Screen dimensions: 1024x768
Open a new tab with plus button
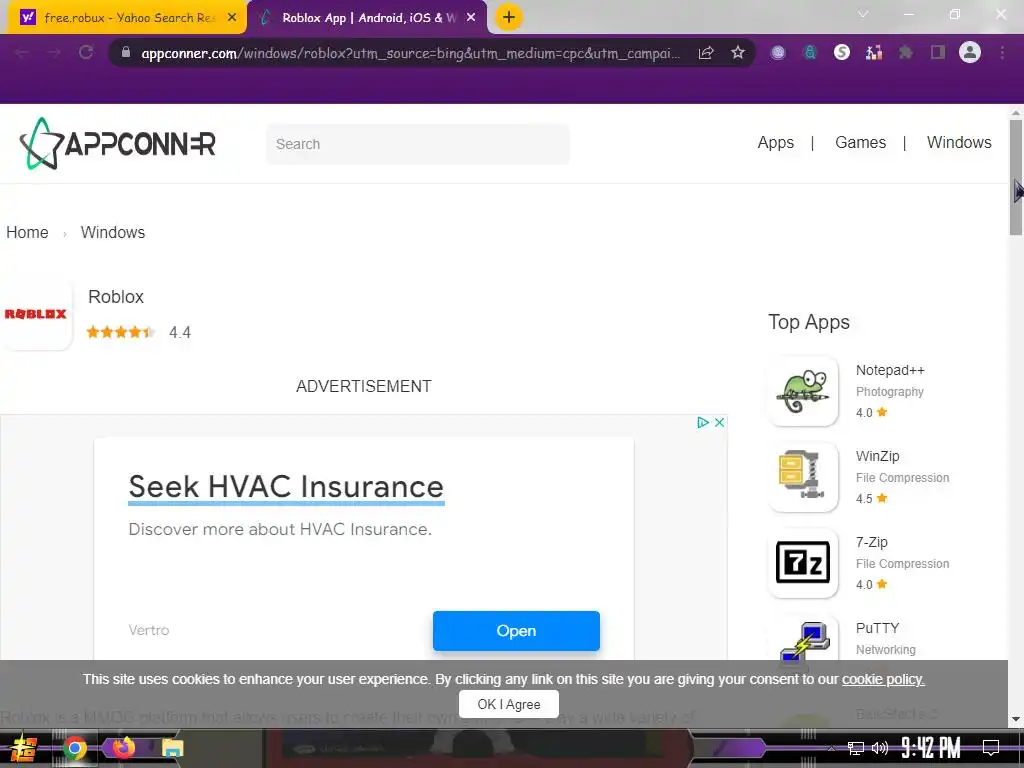pos(509,17)
